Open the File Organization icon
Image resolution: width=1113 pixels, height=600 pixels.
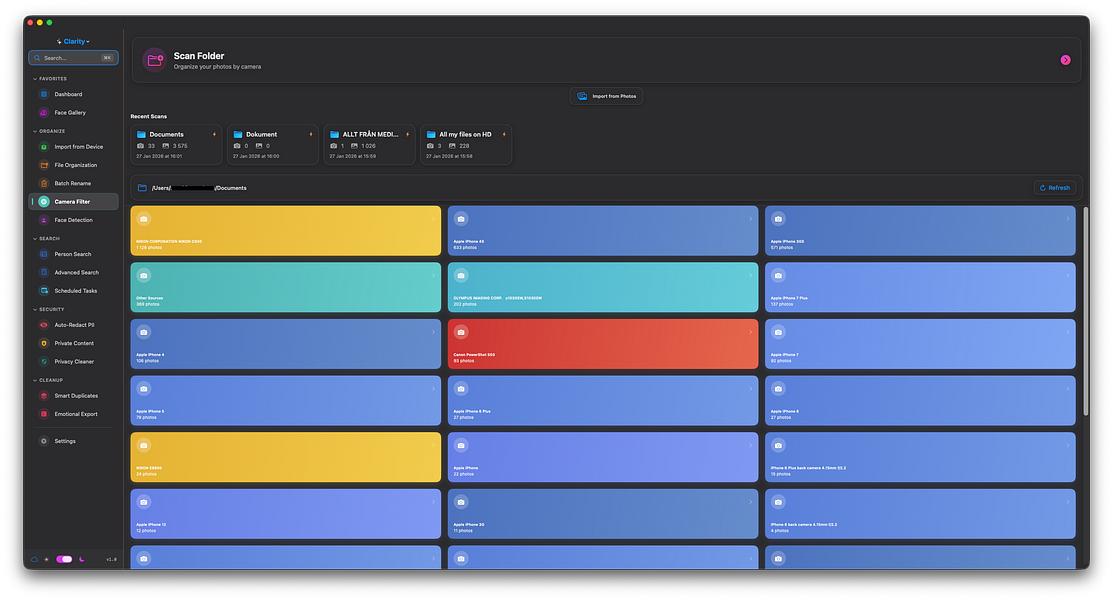tap(43, 165)
